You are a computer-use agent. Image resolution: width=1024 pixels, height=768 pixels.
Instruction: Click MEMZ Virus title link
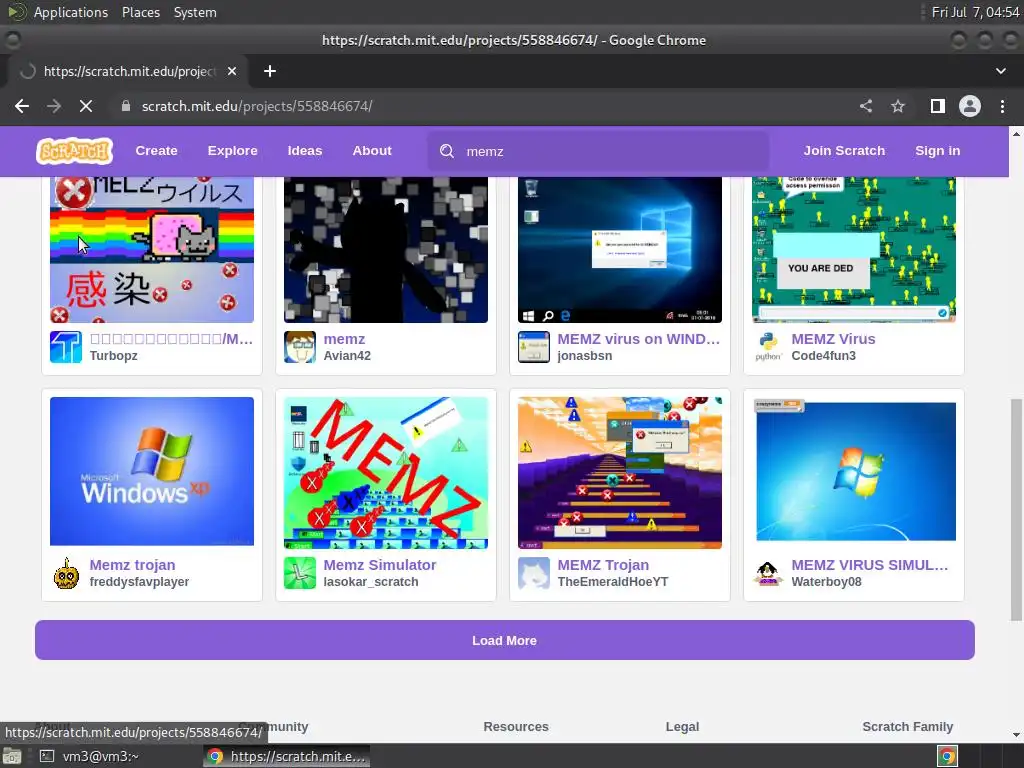(833, 339)
